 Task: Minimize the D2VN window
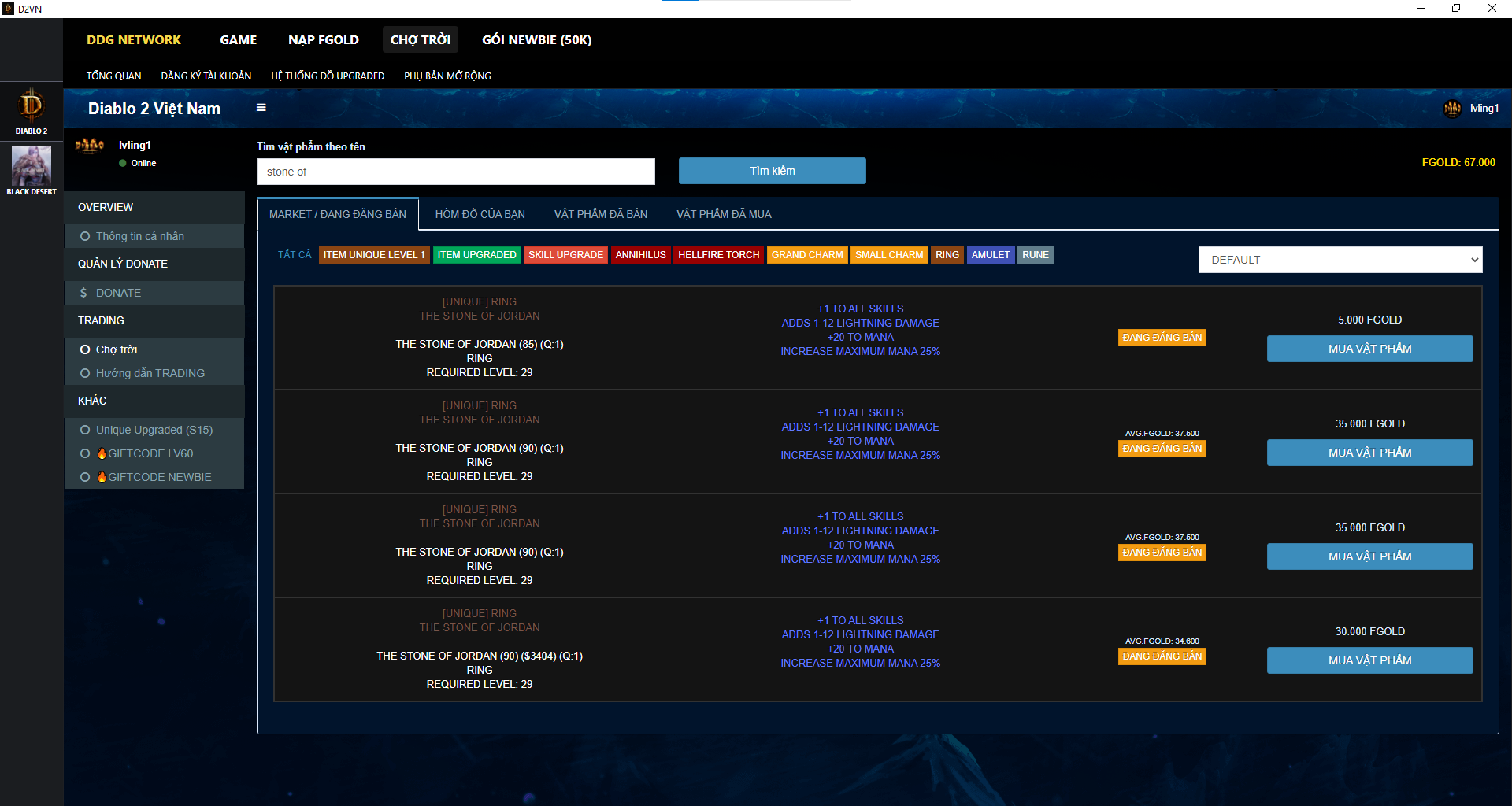click(1421, 9)
